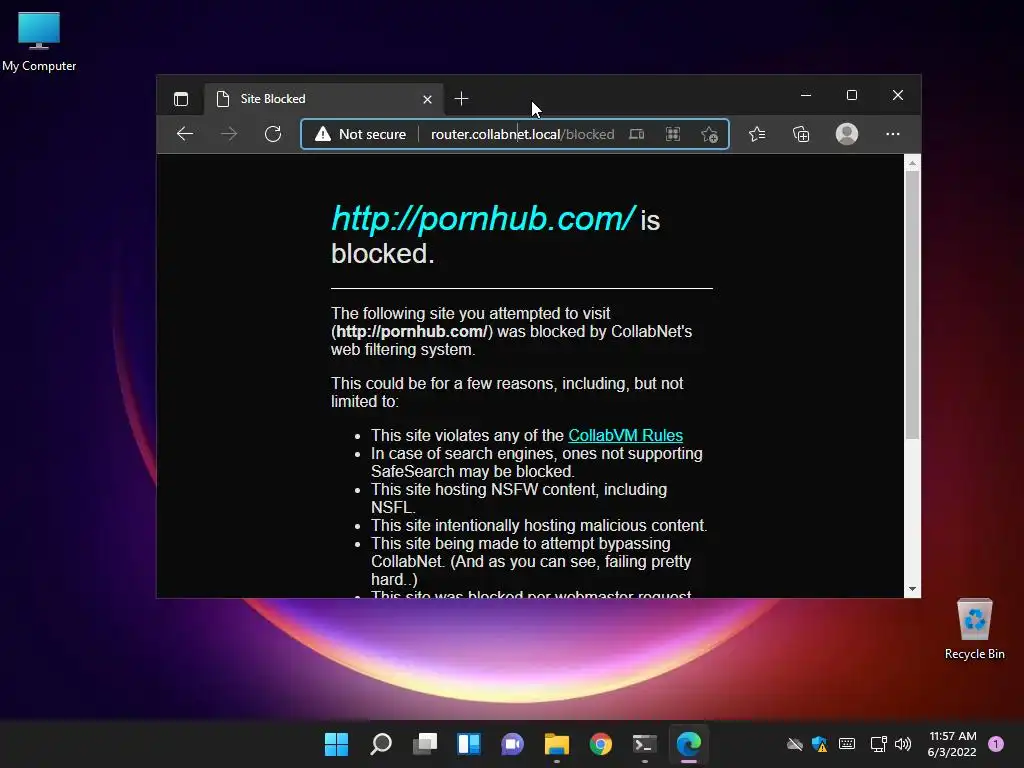Open the volume speaker tray icon
The image size is (1024, 768).
pyautogui.click(x=903, y=744)
